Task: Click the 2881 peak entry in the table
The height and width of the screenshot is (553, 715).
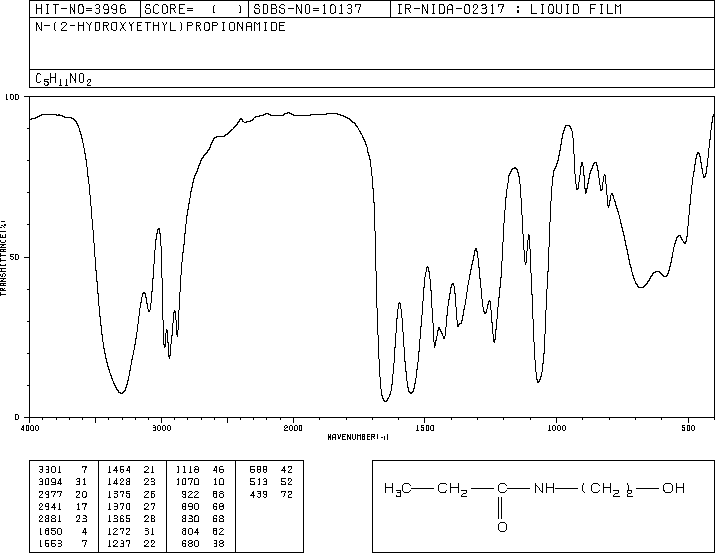Action: tap(63, 519)
